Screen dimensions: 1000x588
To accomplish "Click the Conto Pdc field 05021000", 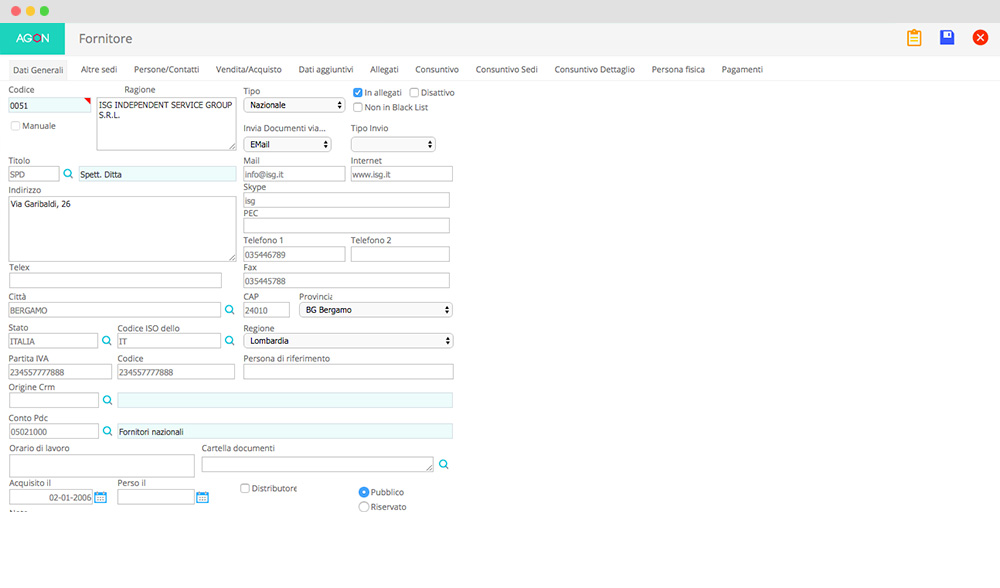I will tap(54, 431).
